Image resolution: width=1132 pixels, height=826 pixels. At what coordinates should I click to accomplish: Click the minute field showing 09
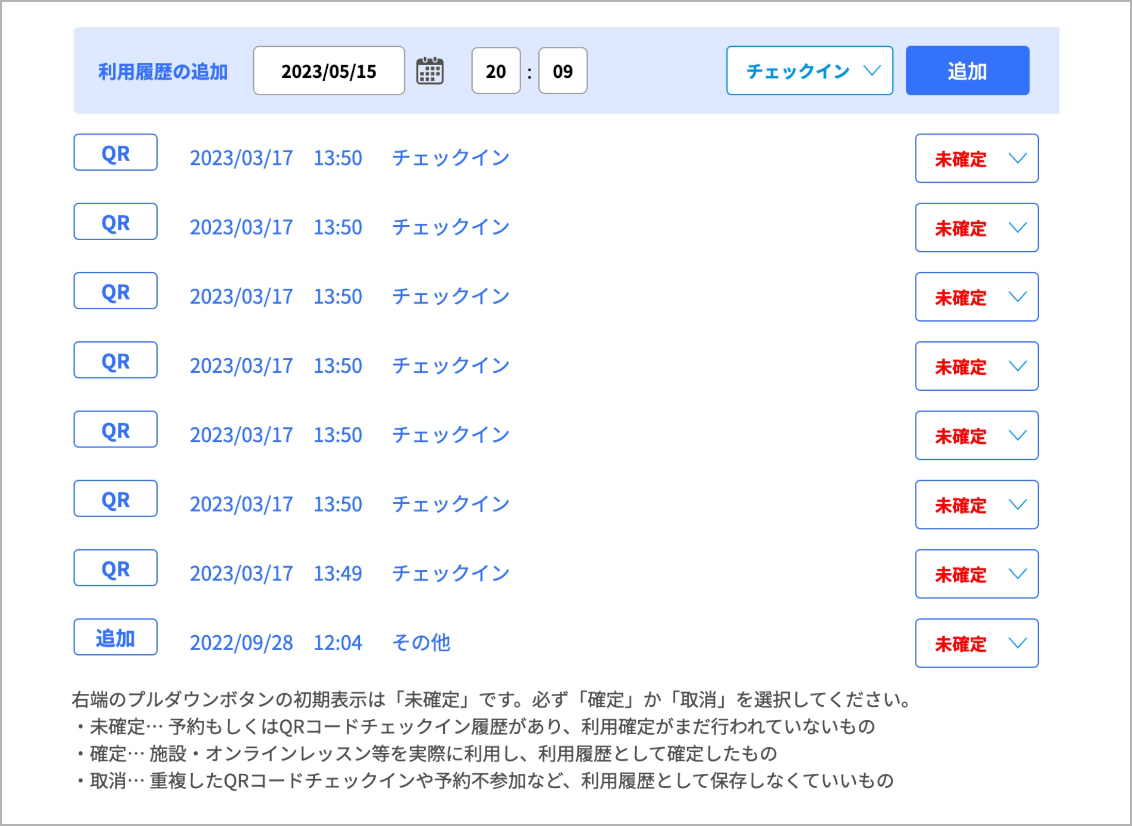(x=562, y=71)
